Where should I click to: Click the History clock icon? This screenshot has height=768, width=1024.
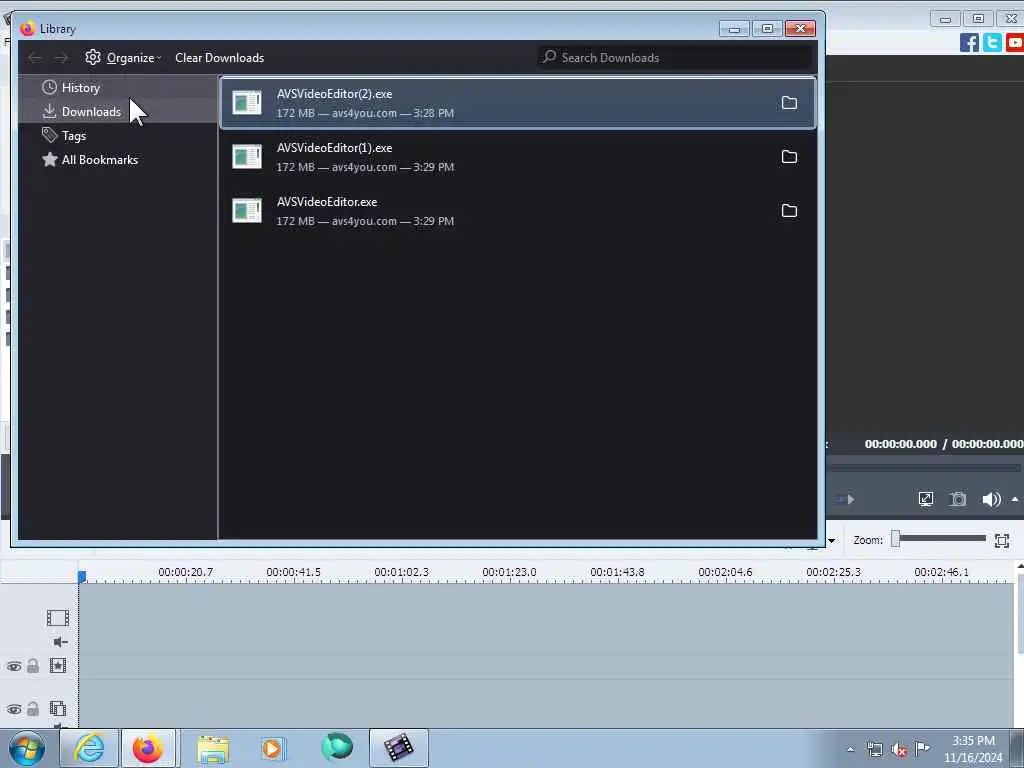(50, 87)
